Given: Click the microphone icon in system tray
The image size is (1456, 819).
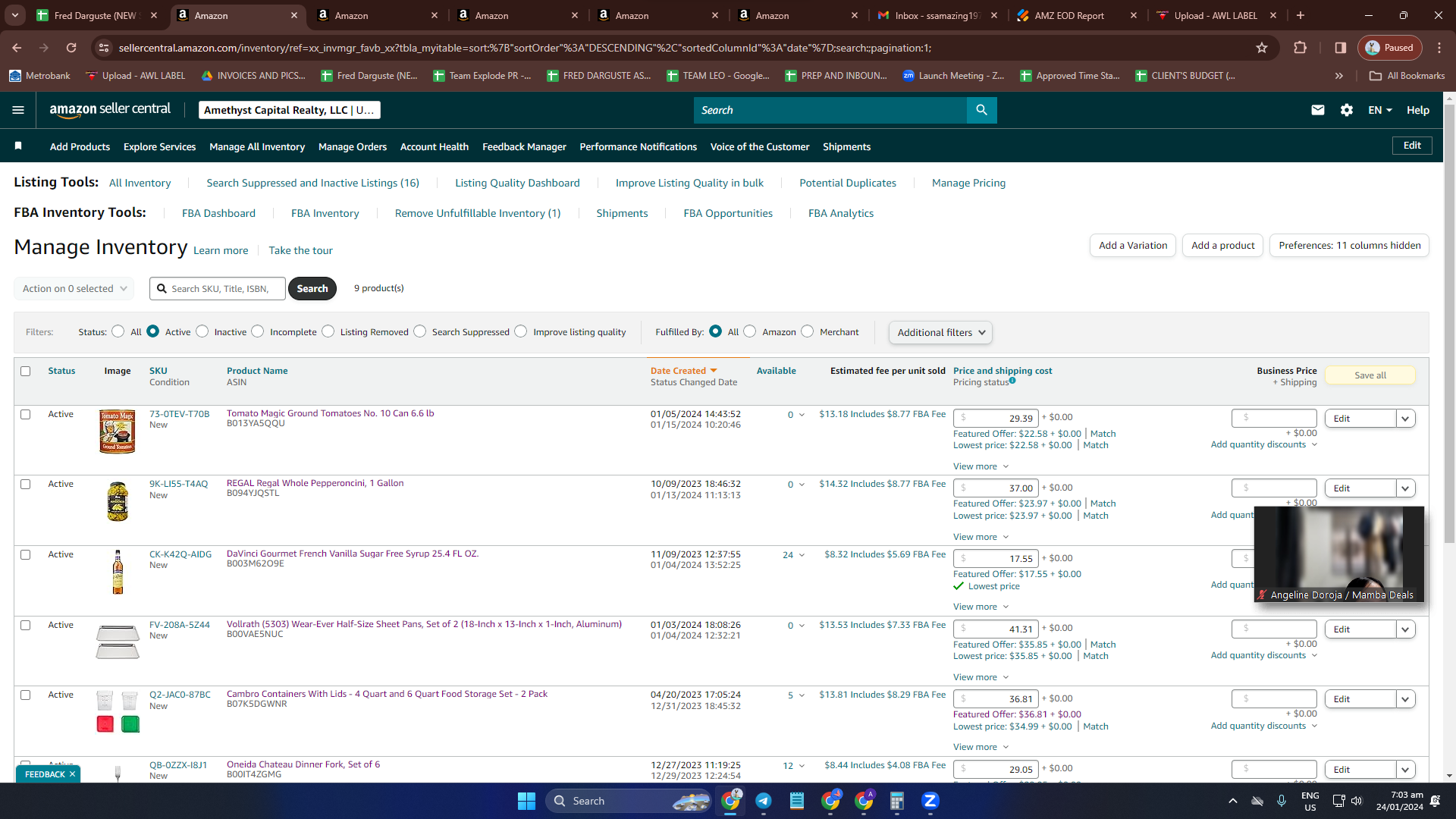Looking at the screenshot, I should (1282, 801).
